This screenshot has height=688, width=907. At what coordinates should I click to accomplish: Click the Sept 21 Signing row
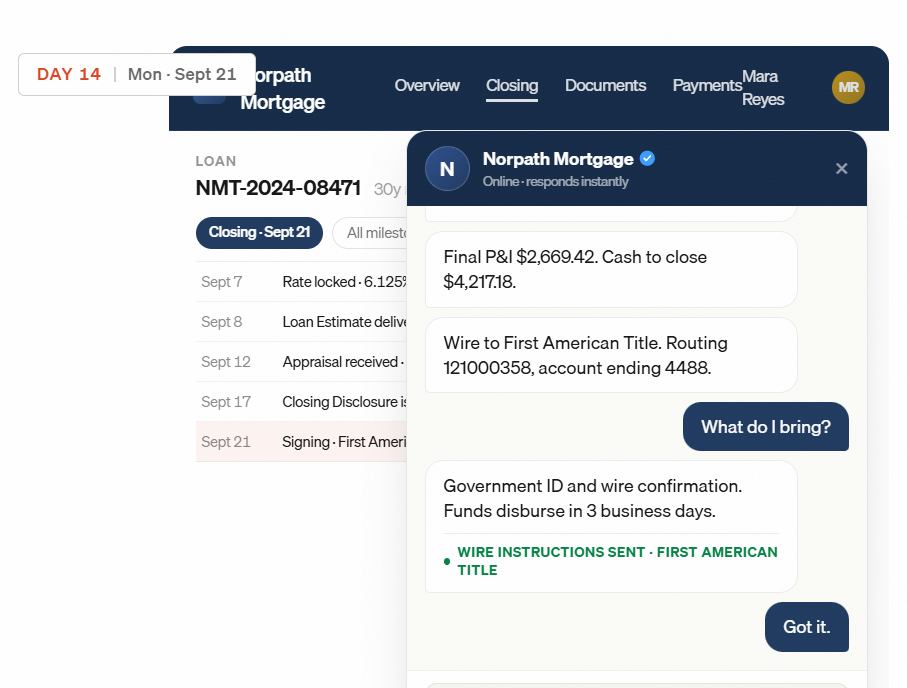[x=301, y=442]
